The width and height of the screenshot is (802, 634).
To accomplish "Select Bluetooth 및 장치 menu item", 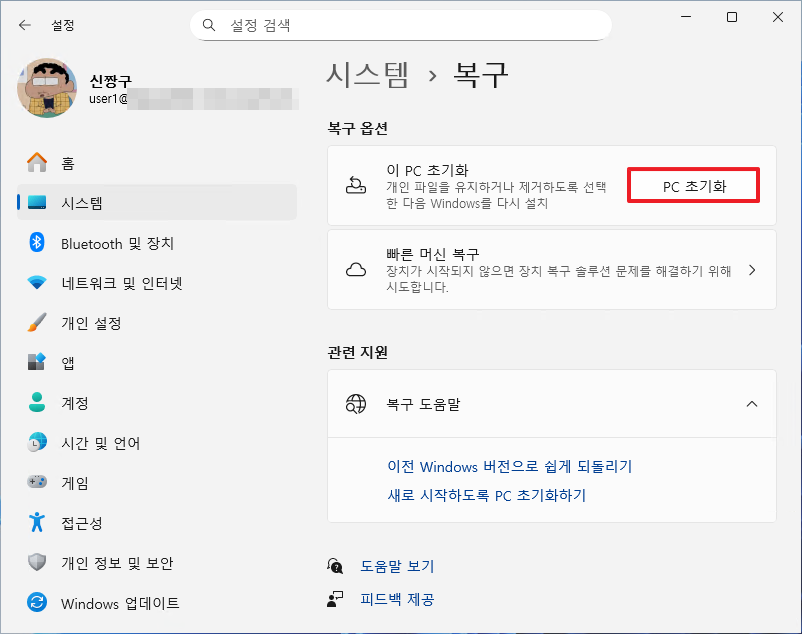I will click(157, 243).
